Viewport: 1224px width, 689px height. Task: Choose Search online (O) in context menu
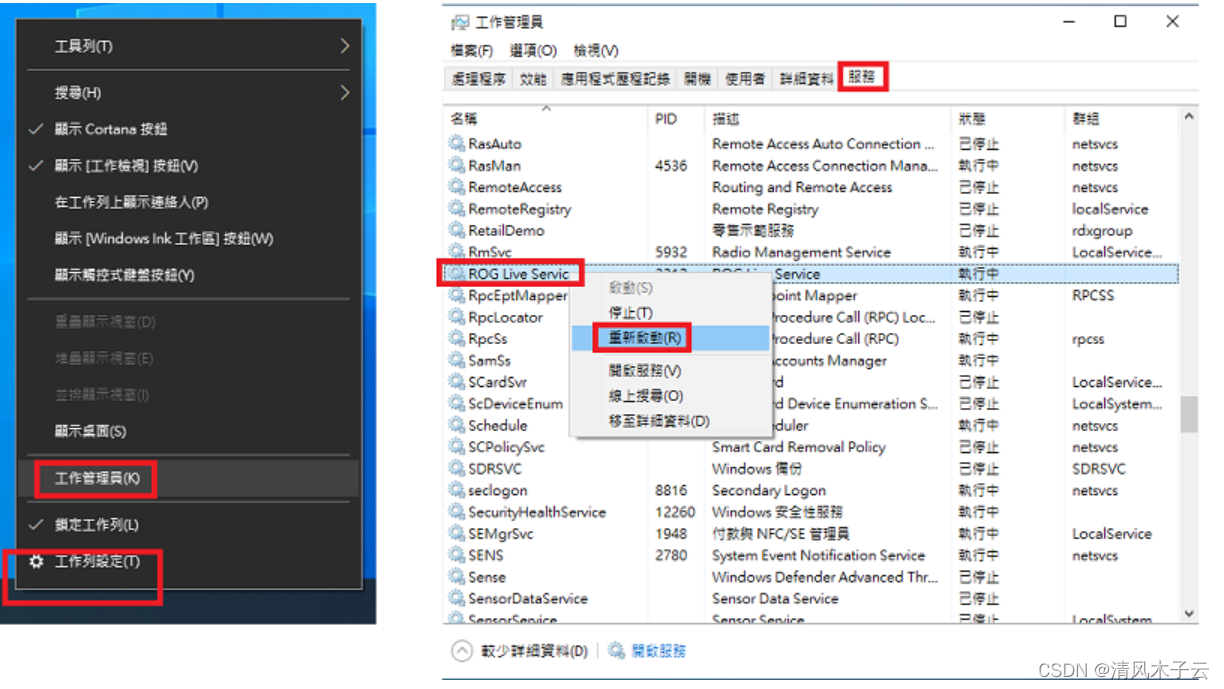tap(646, 396)
